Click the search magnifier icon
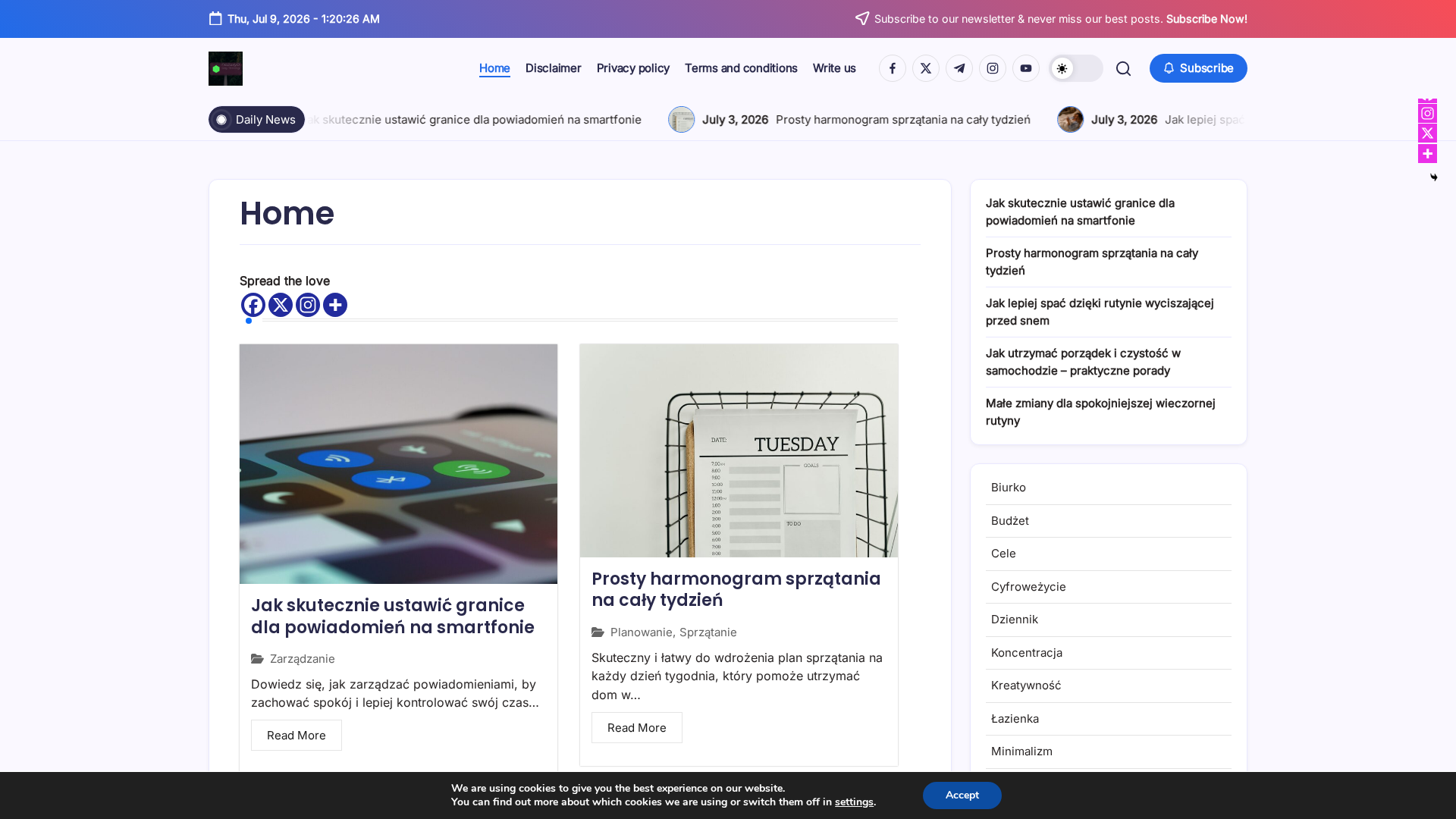This screenshot has width=1456, height=819. (1123, 68)
